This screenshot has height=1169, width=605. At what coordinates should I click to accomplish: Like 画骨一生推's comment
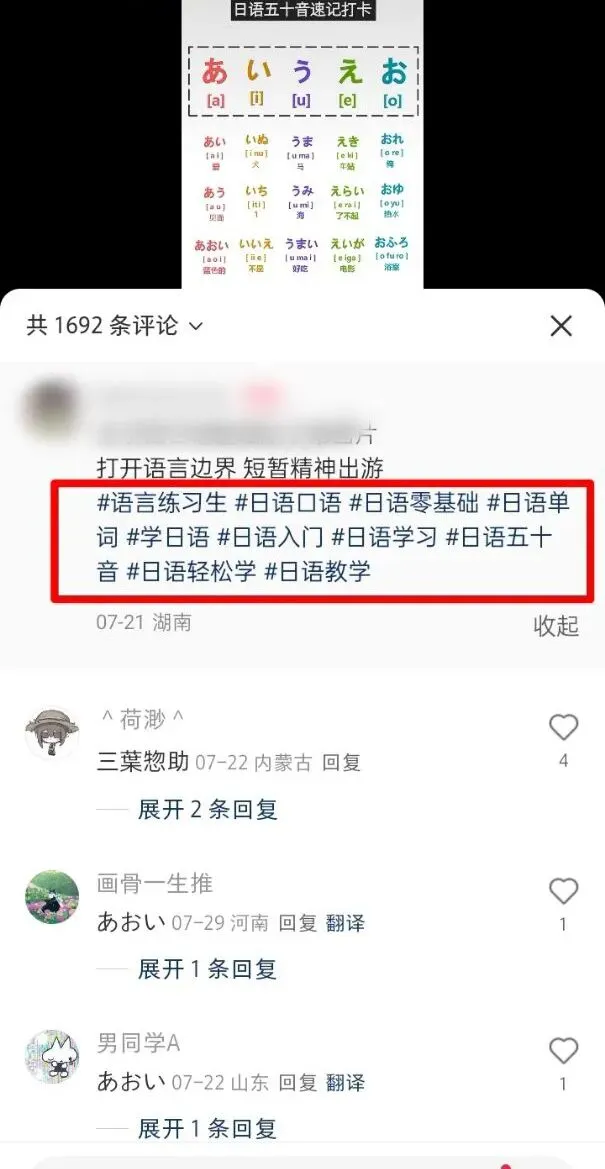click(x=563, y=891)
